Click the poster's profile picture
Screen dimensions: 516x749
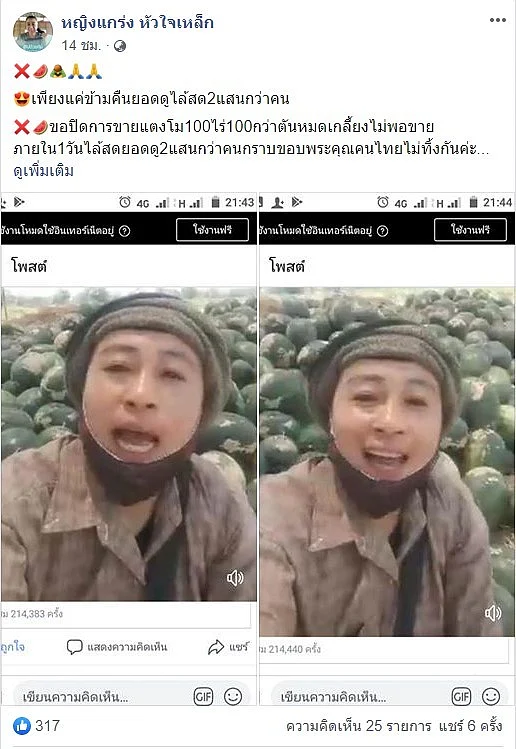click(32, 32)
